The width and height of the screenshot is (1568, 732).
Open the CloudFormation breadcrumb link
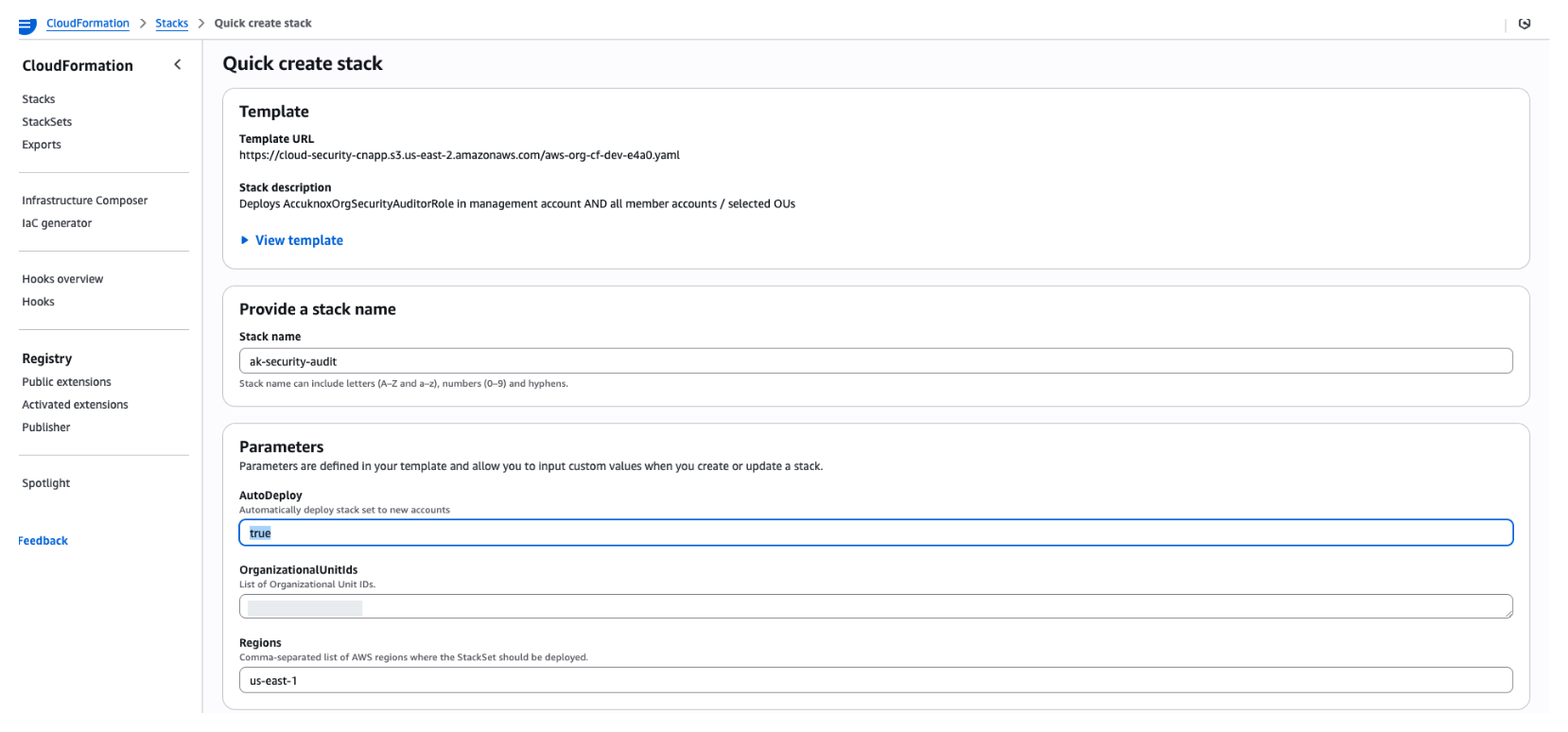88,24
